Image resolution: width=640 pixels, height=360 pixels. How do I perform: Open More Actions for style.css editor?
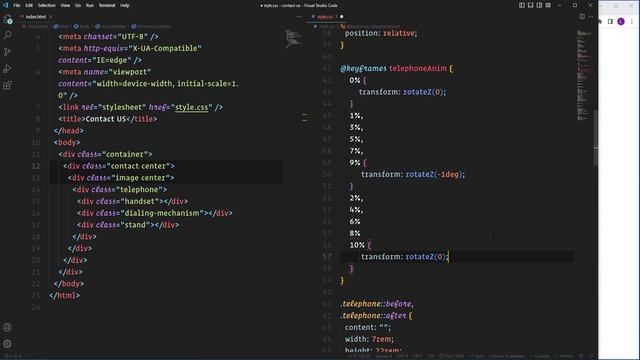(591, 17)
